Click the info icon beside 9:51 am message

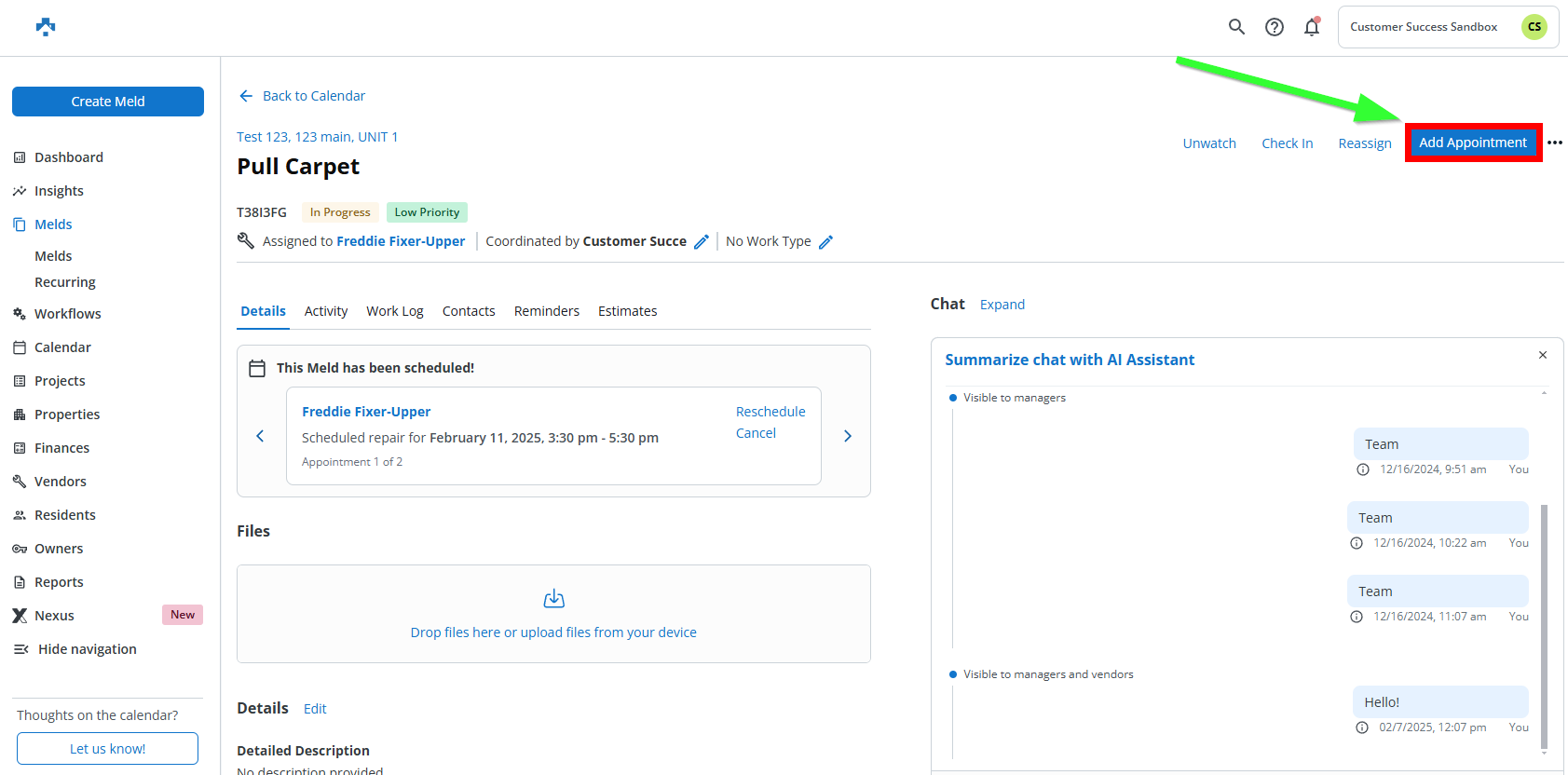click(1363, 469)
